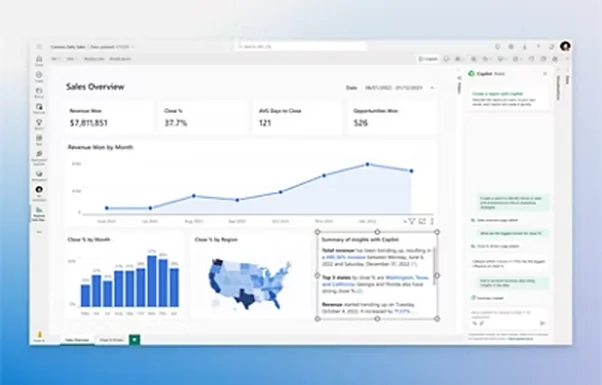
Task: Open the second page tab at bottom
Action: pos(111,340)
